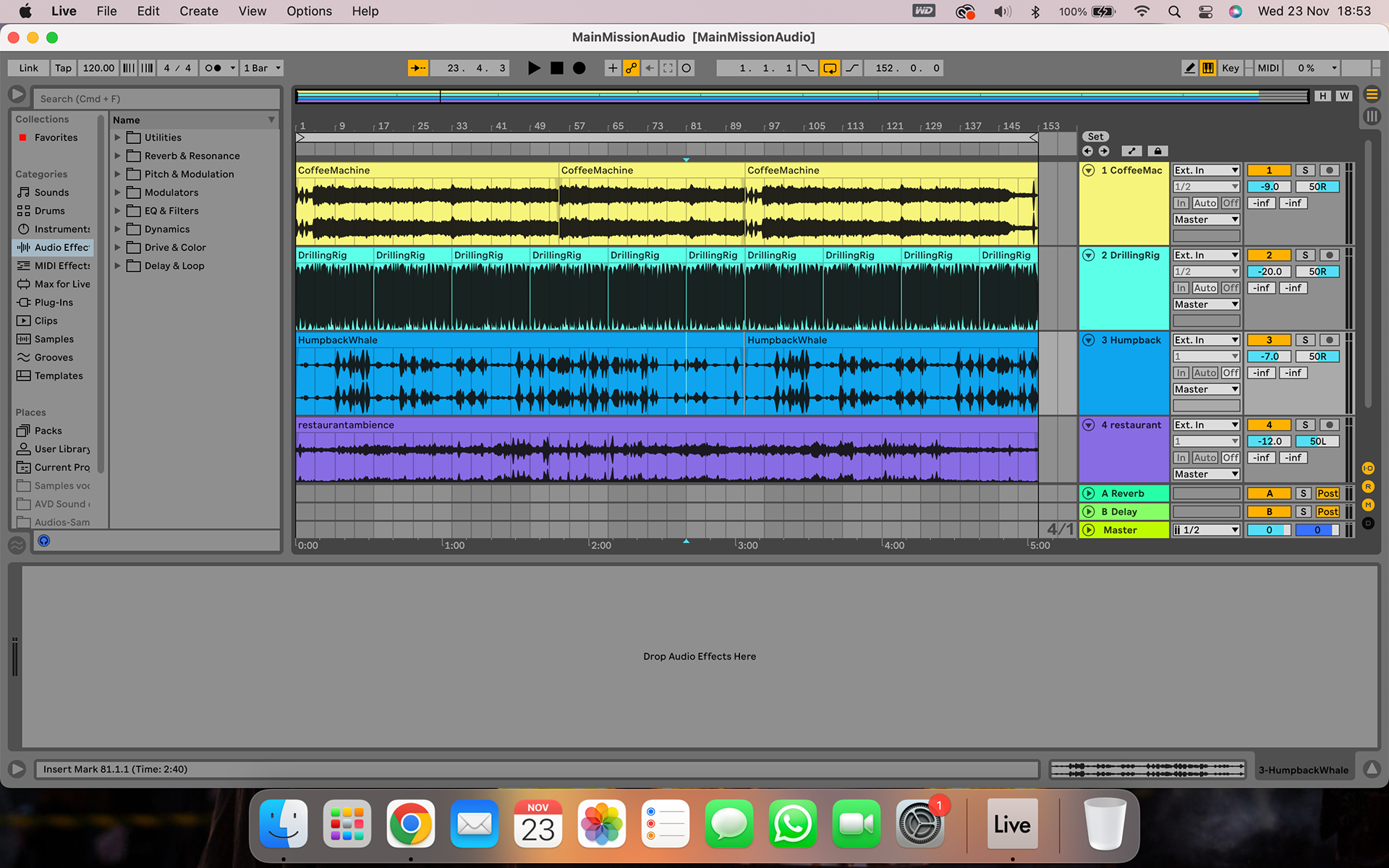This screenshot has height=868, width=1389.
Task: Click the 120.00 tempo field
Action: 98,68
